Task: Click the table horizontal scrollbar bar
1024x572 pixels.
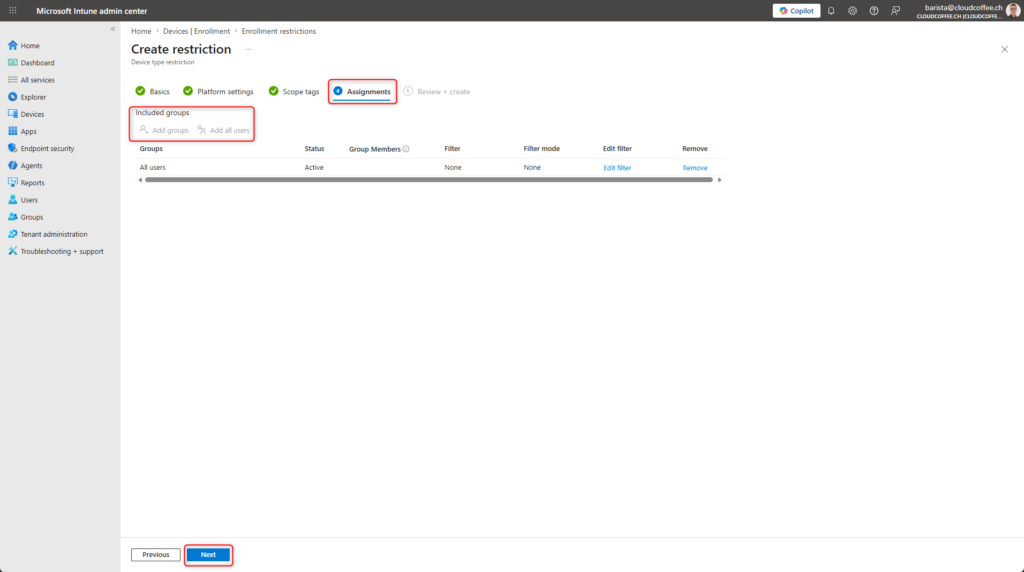Action: click(428, 180)
